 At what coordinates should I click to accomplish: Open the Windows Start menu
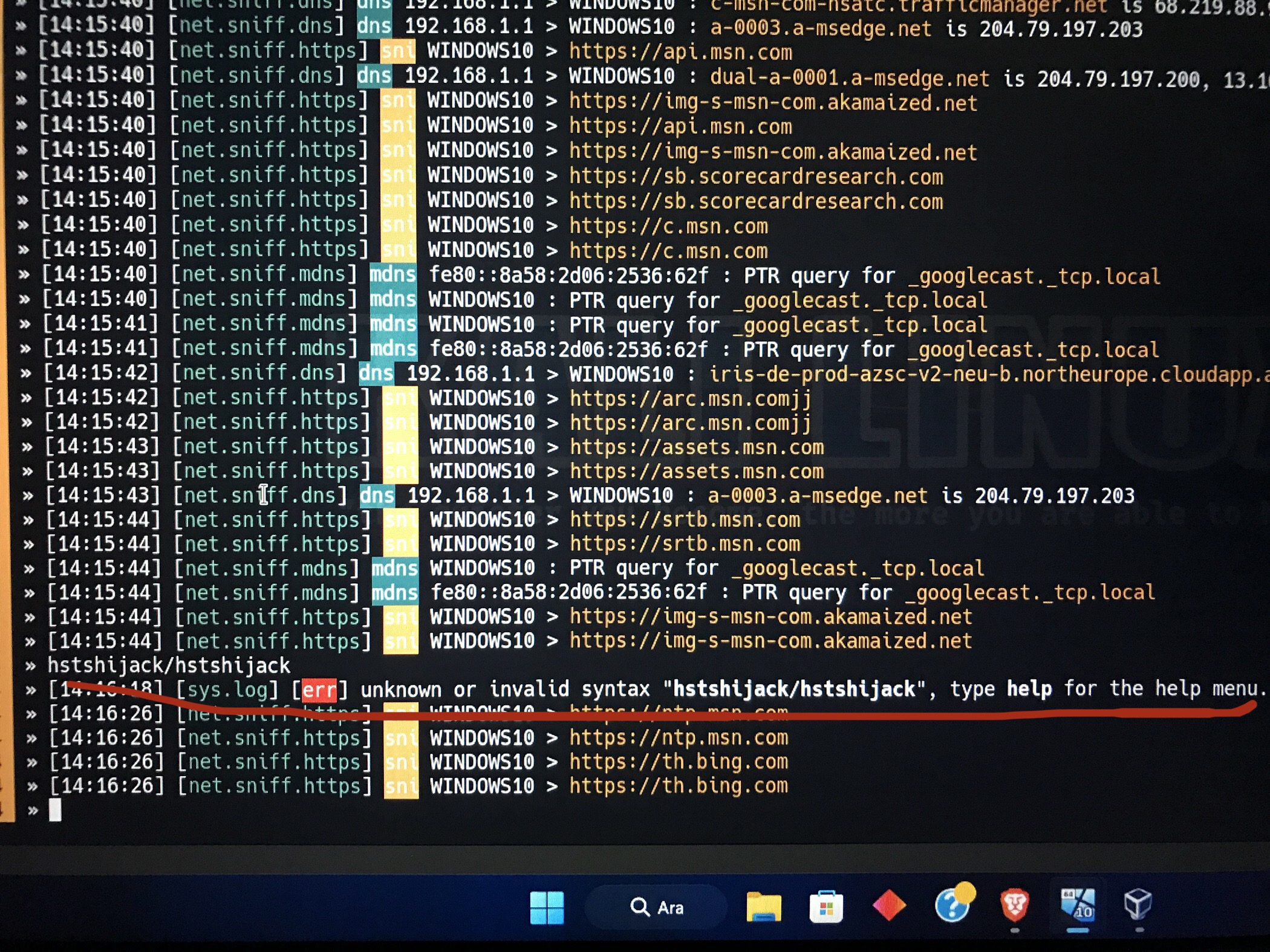547,907
